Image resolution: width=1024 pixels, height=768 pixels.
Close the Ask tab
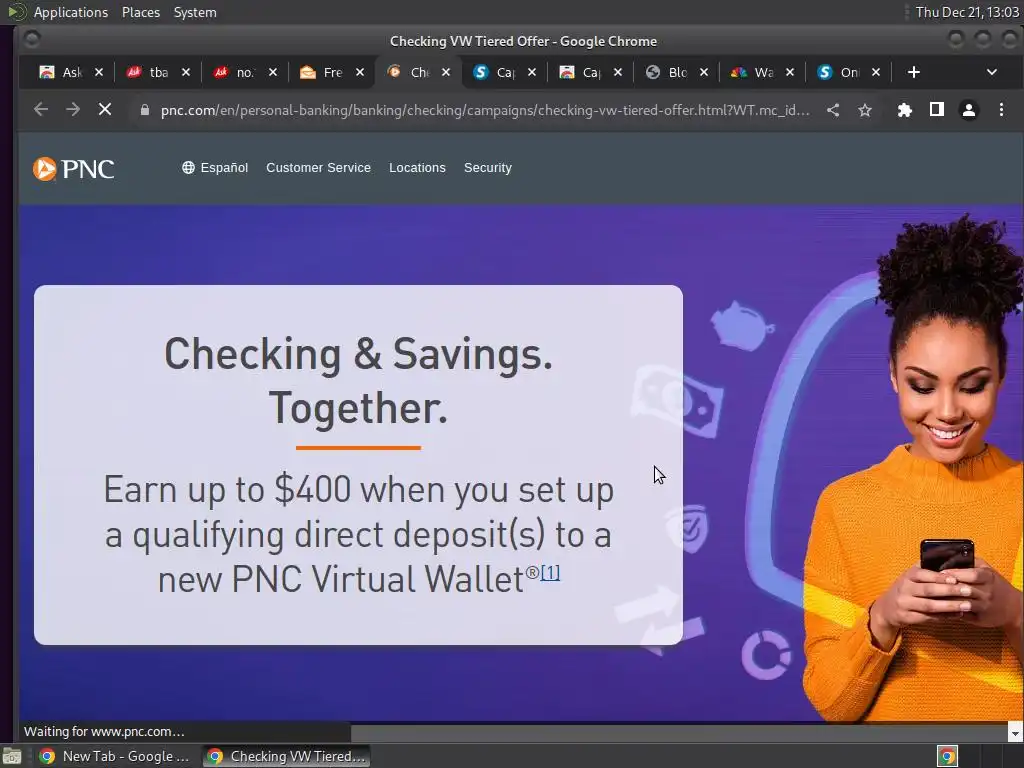(99, 72)
